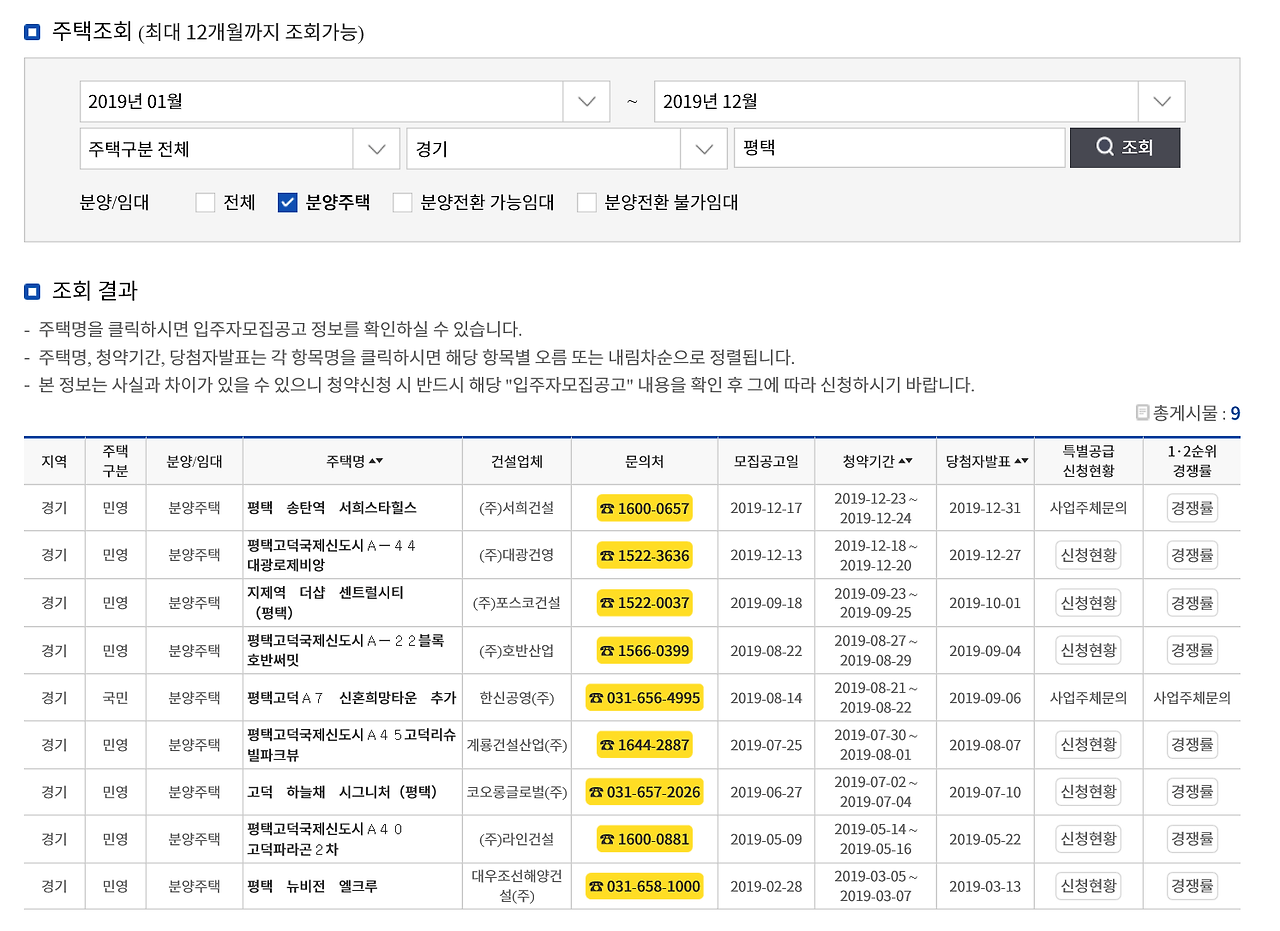Click 경쟁률 button for 호반써밋 row

(1192, 651)
